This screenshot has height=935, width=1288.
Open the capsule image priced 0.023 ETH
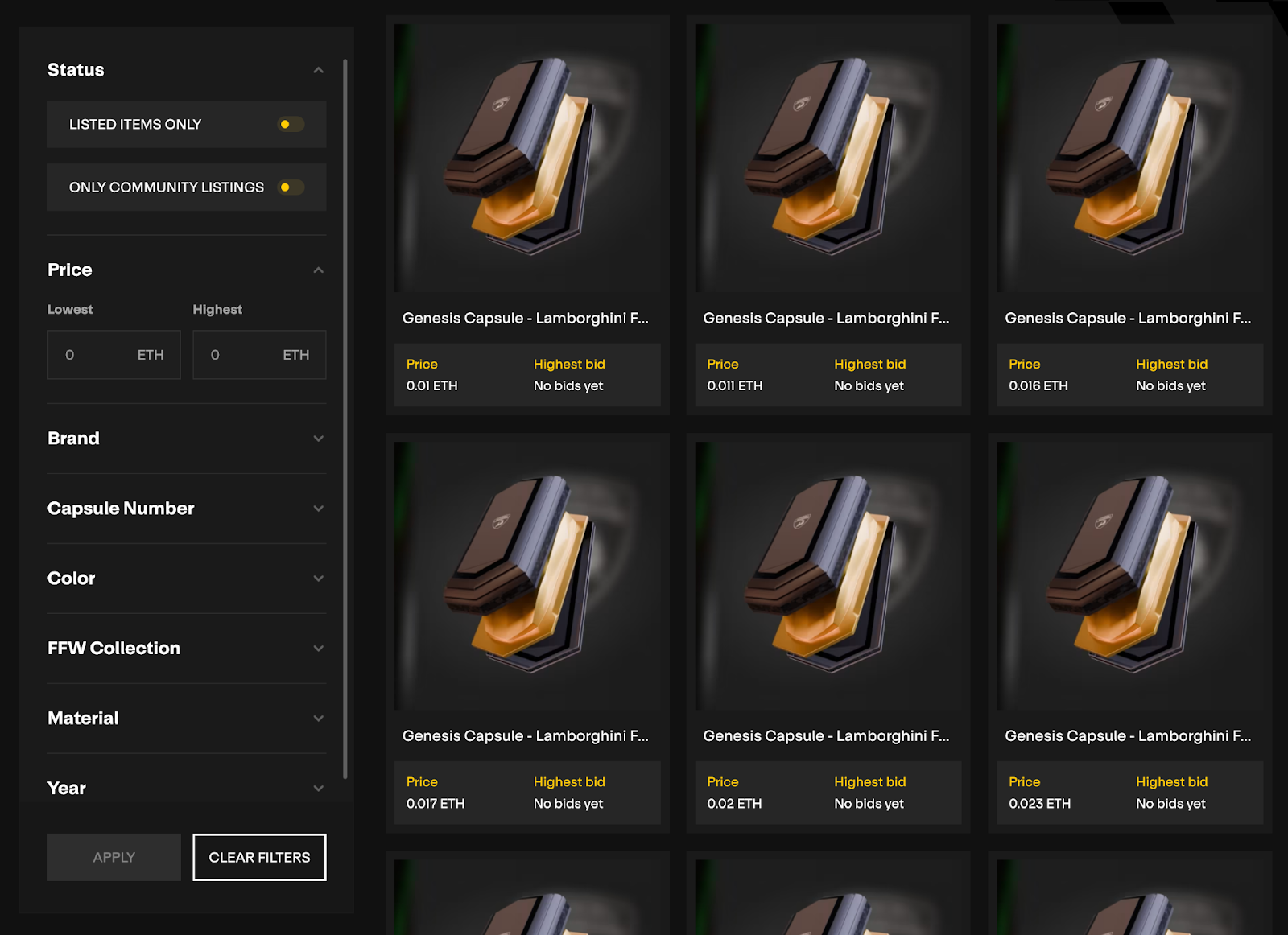coord(1130,576)
